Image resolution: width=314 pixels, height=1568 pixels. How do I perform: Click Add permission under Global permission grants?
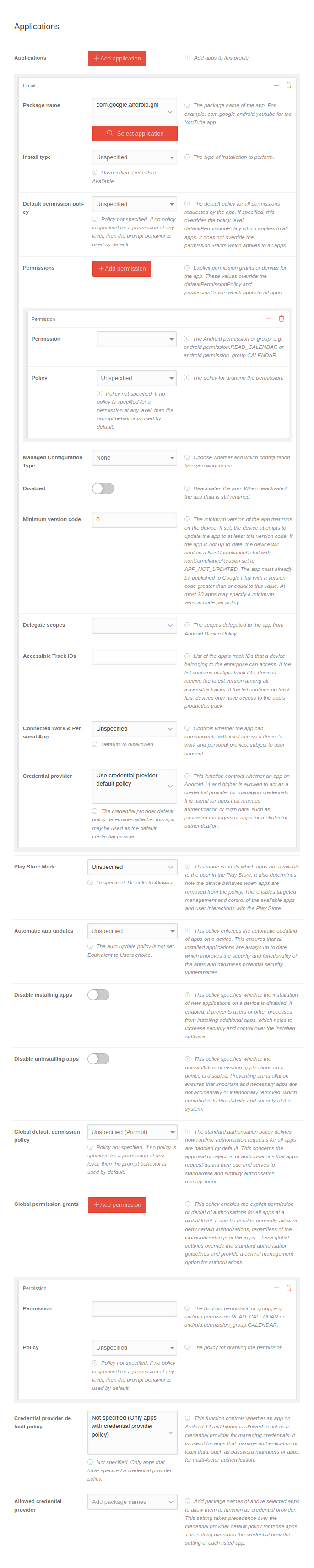[x=117, y=1204]
